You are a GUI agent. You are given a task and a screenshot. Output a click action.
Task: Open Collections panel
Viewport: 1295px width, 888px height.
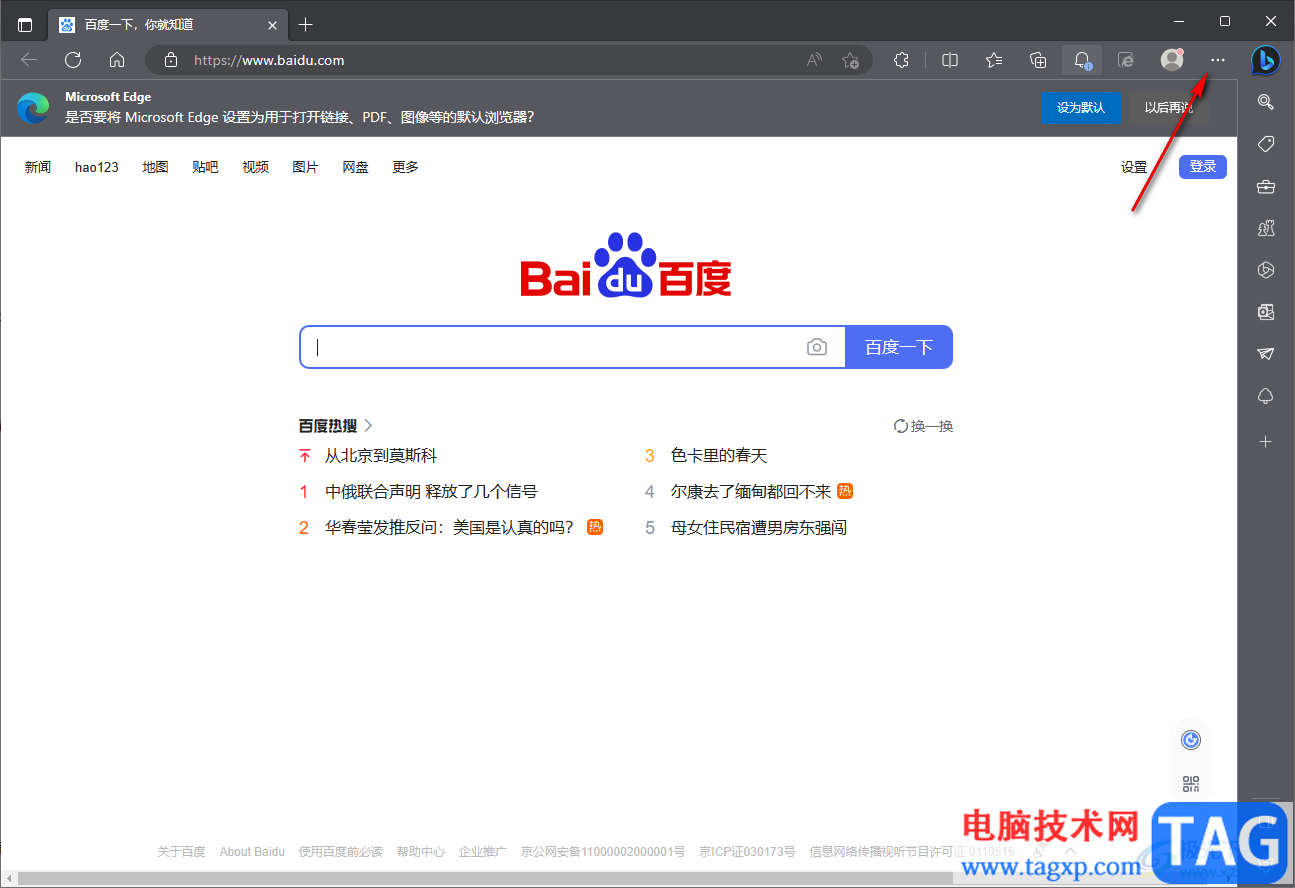1038,60
